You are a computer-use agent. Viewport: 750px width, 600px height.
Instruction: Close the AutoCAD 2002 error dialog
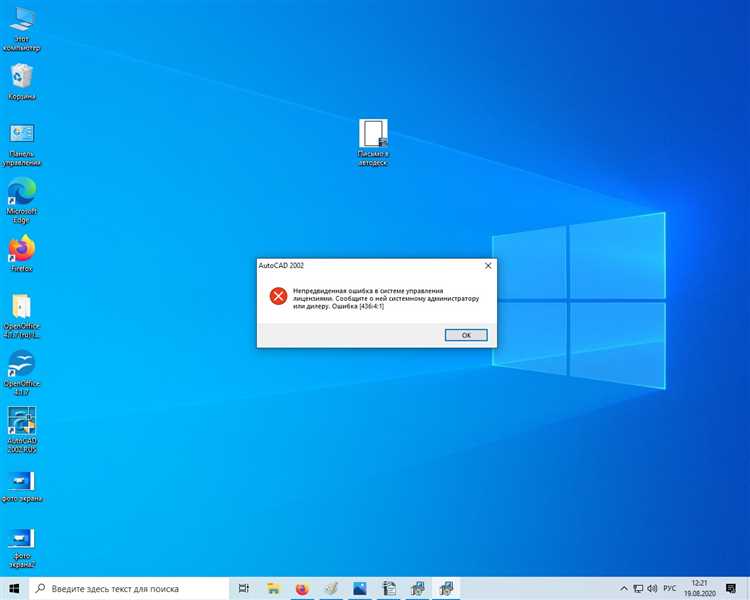click(x=488, y=266)
